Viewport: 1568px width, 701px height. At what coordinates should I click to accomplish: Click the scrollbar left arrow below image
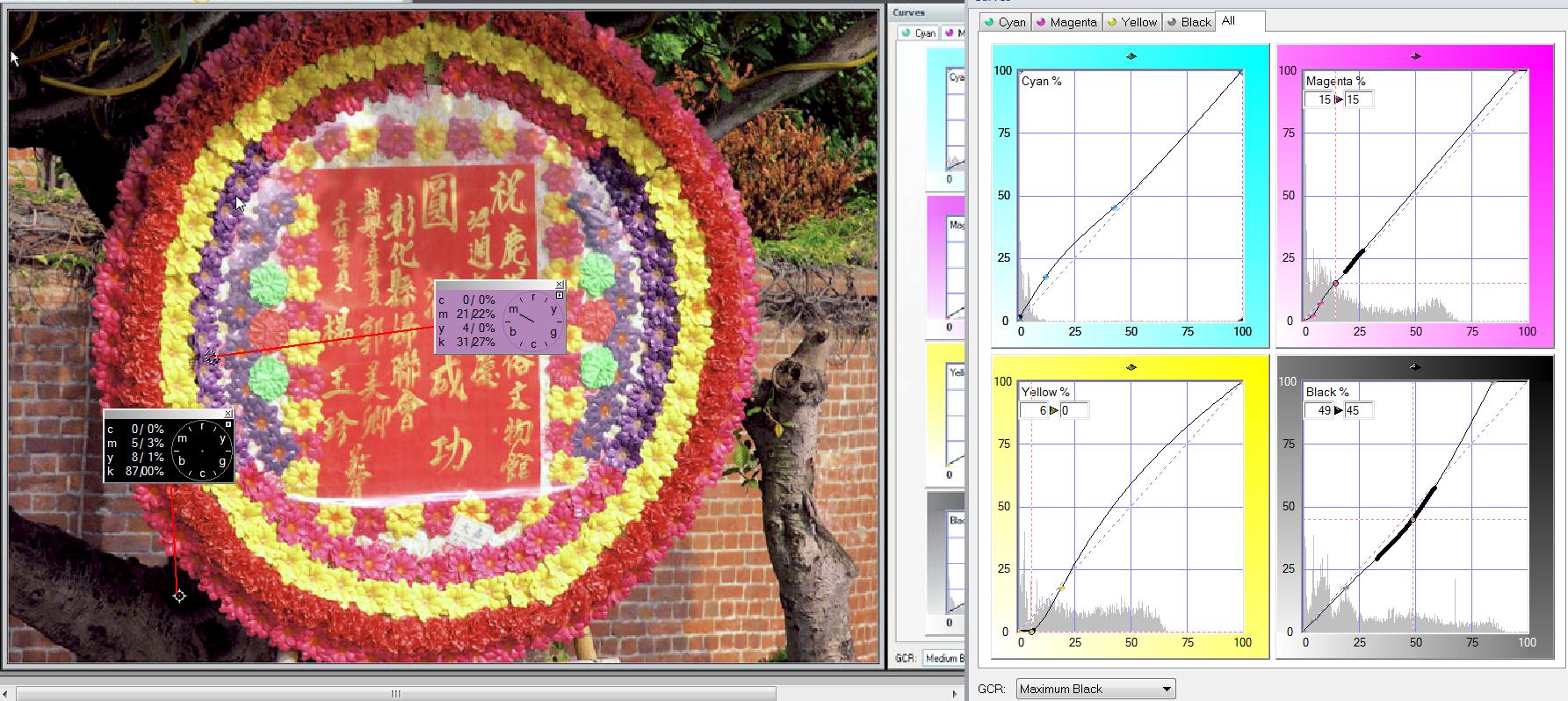tap(6, 693)
